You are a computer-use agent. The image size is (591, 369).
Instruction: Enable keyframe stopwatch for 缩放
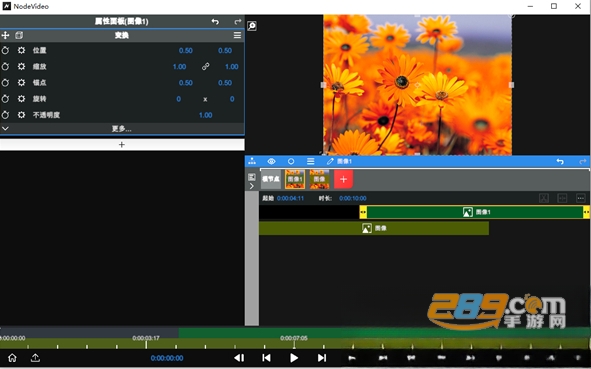coord(5,66)
